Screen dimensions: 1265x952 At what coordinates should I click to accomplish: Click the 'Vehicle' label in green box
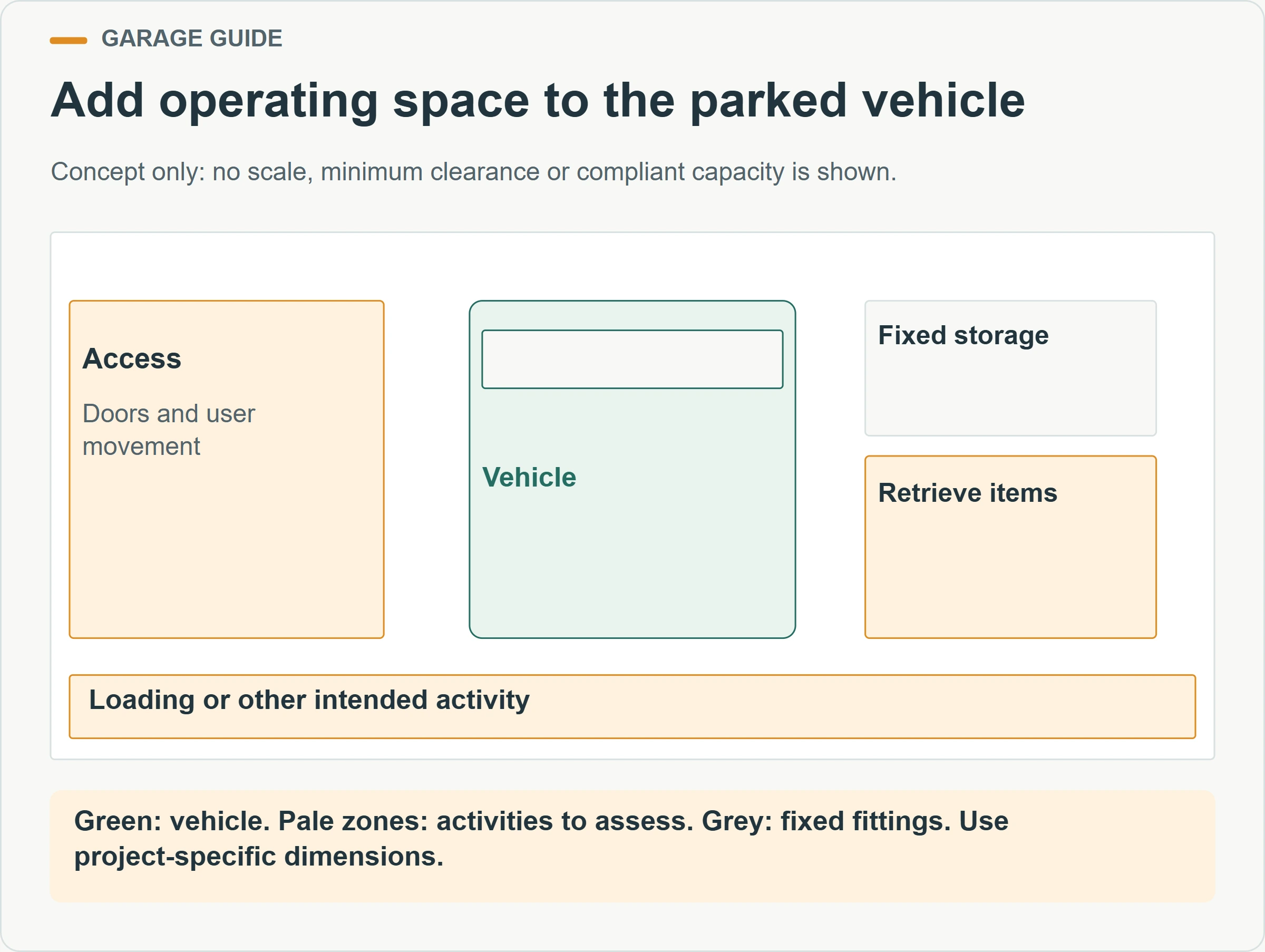(529, 477)
